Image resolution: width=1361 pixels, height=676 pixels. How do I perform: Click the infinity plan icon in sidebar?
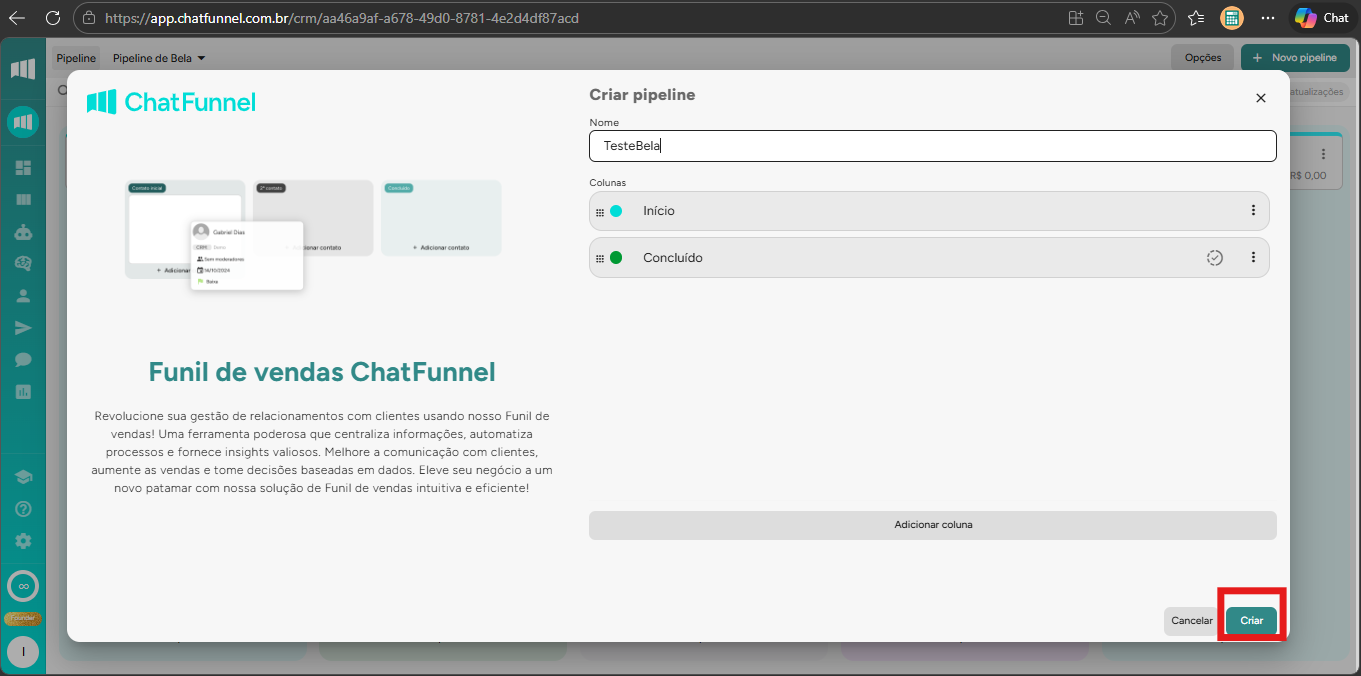pyautogui.click(x=23, y=586)
